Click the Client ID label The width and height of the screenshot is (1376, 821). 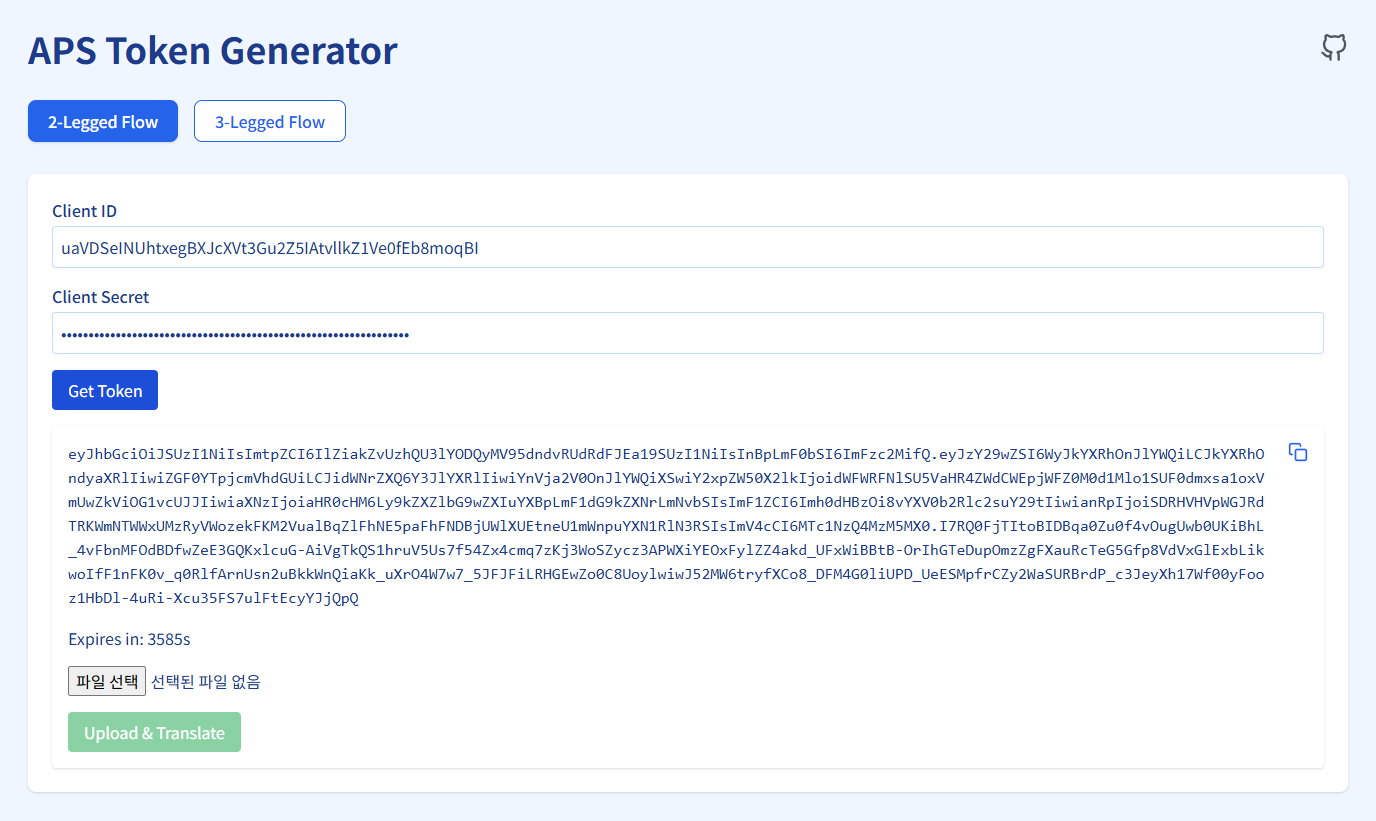tap(84, 211)
